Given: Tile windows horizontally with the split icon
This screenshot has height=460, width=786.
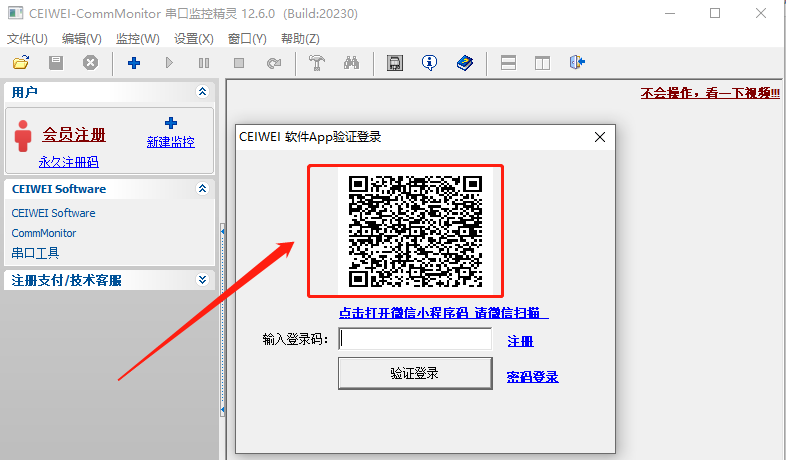Looking at the screenshot, I should [x=508, y=63].
